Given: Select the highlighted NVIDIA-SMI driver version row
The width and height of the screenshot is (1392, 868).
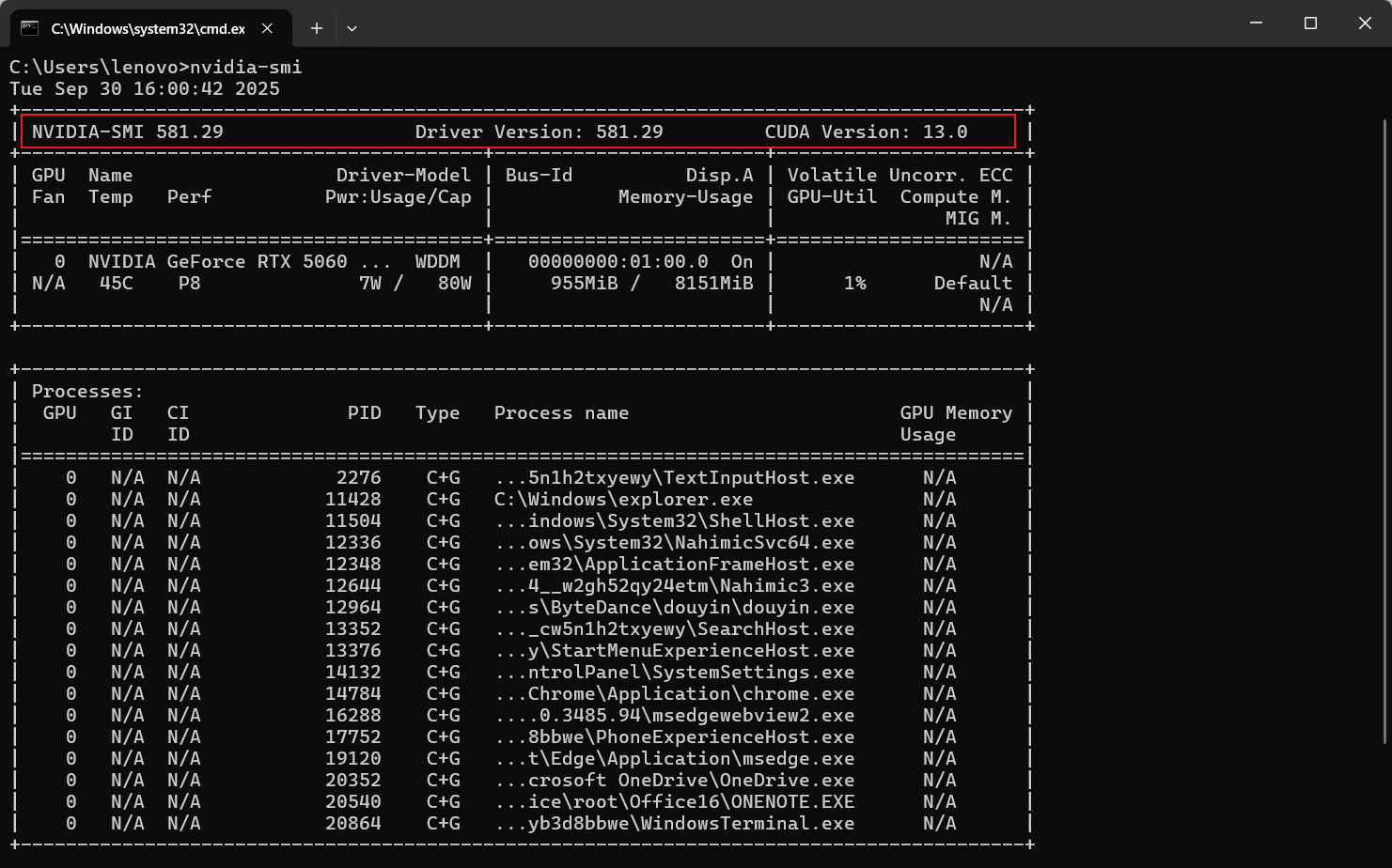Looking at the screenshot, I should tap(517, 132).
